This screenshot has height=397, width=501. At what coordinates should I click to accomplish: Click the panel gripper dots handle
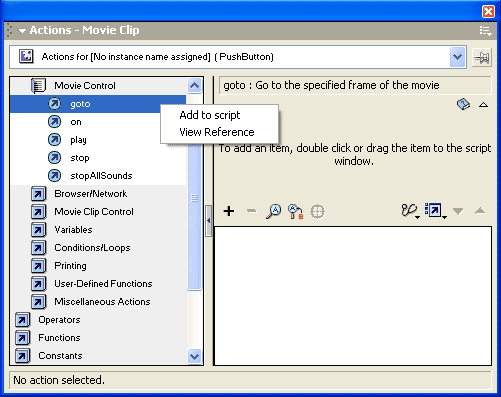click(x=9, y=31)
